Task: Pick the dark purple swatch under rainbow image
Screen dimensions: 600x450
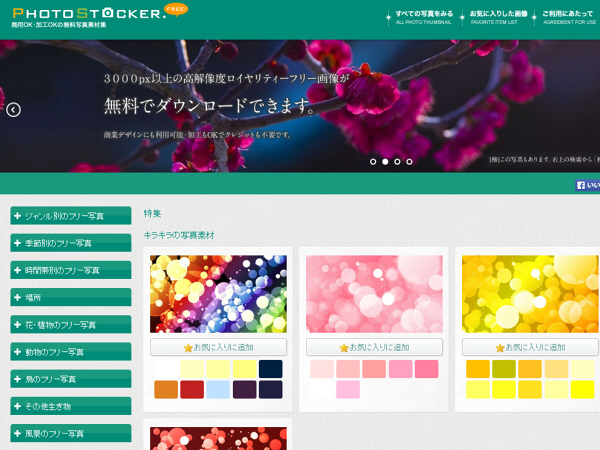Action: tap(245, 390)
